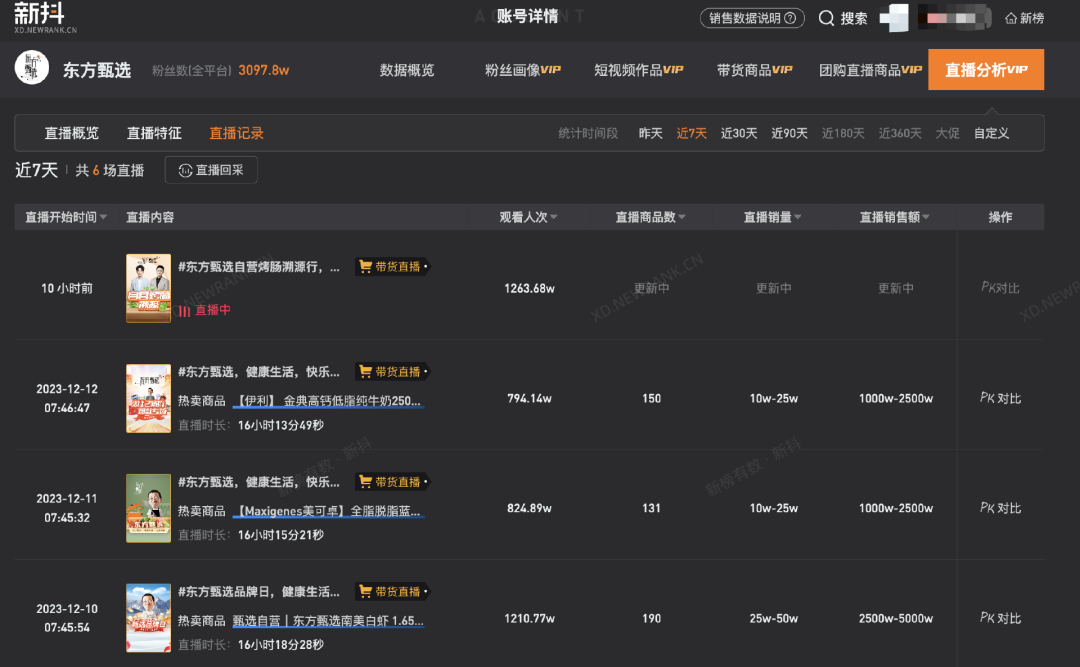Select the 东方甄选 account avatar
The image size is (1080, 667).
(x=31, y=69)
